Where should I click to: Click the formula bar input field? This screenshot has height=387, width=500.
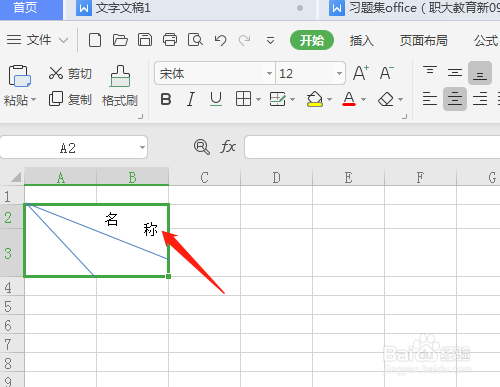pyautogui.click(x=372, y=147)
